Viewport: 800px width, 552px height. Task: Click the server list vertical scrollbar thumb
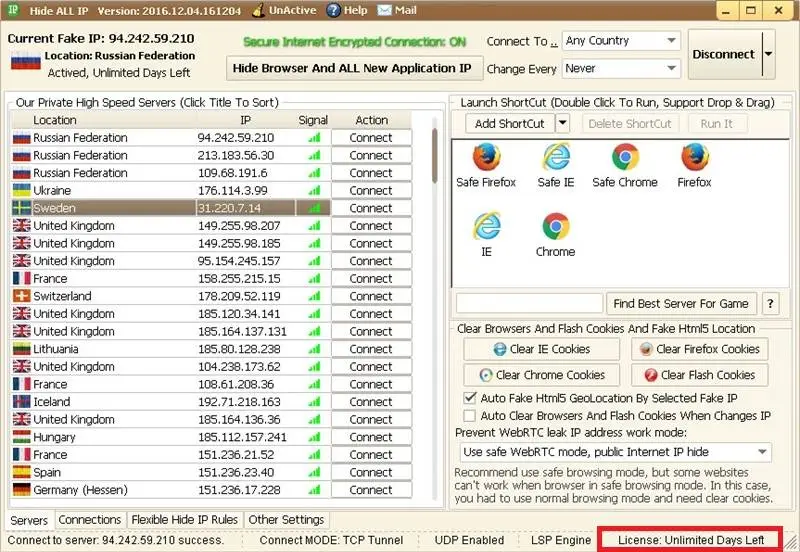pos(435,156)
